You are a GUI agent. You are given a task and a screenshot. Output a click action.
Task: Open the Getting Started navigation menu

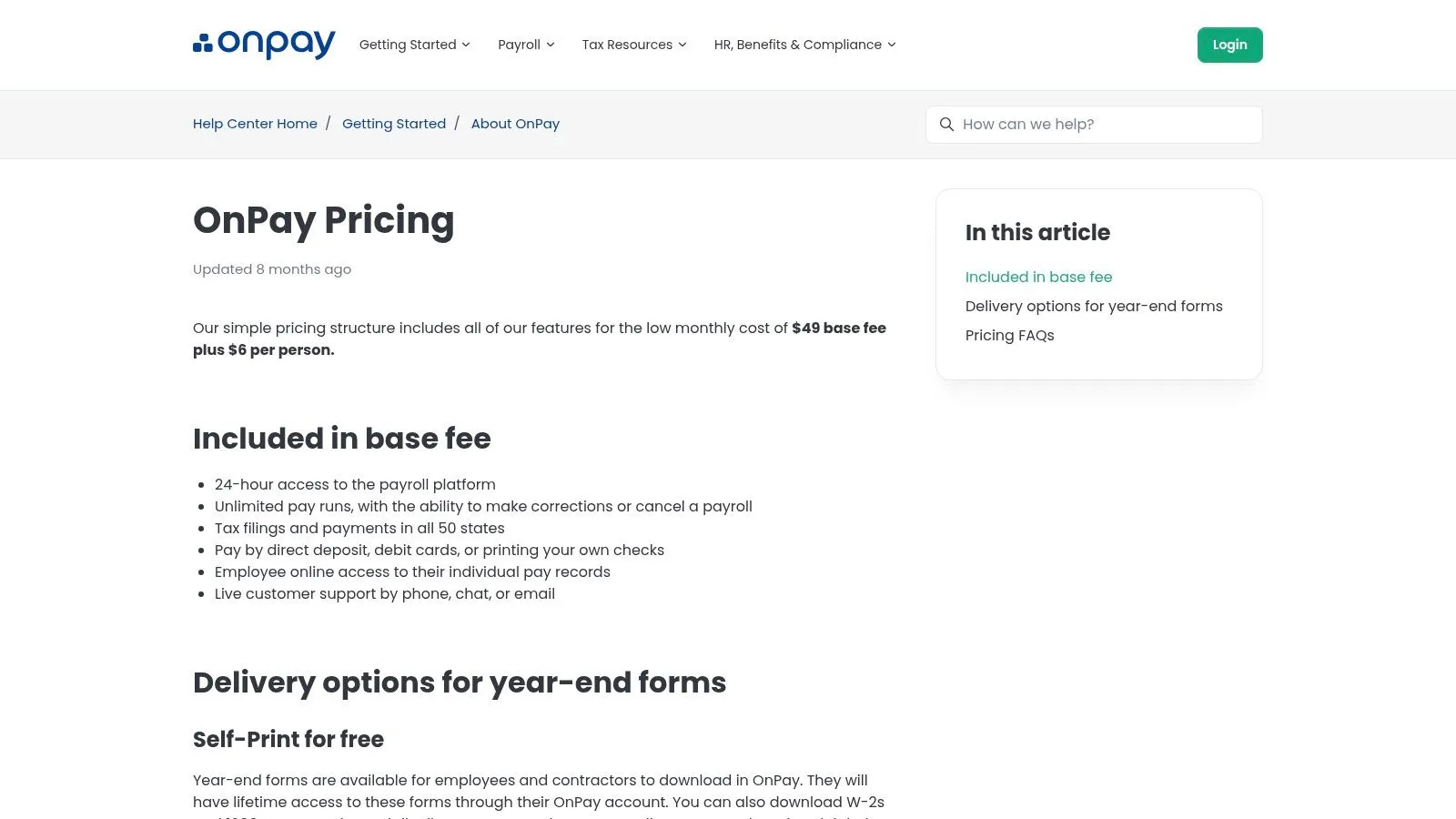point(407,45)
